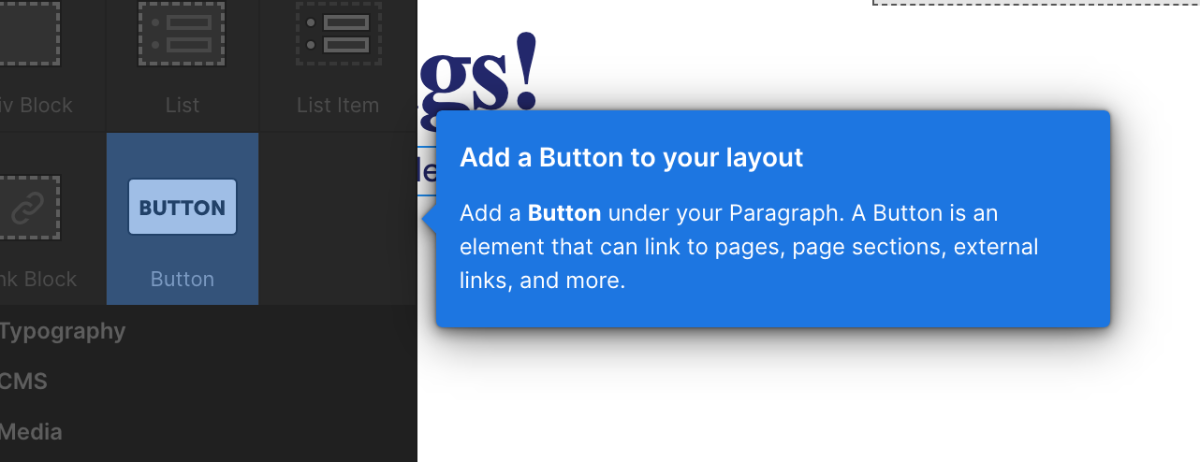1200x462 pixels.
Task: Click the blank canvas below the tooltip
Action: click(x=800, y=400)
